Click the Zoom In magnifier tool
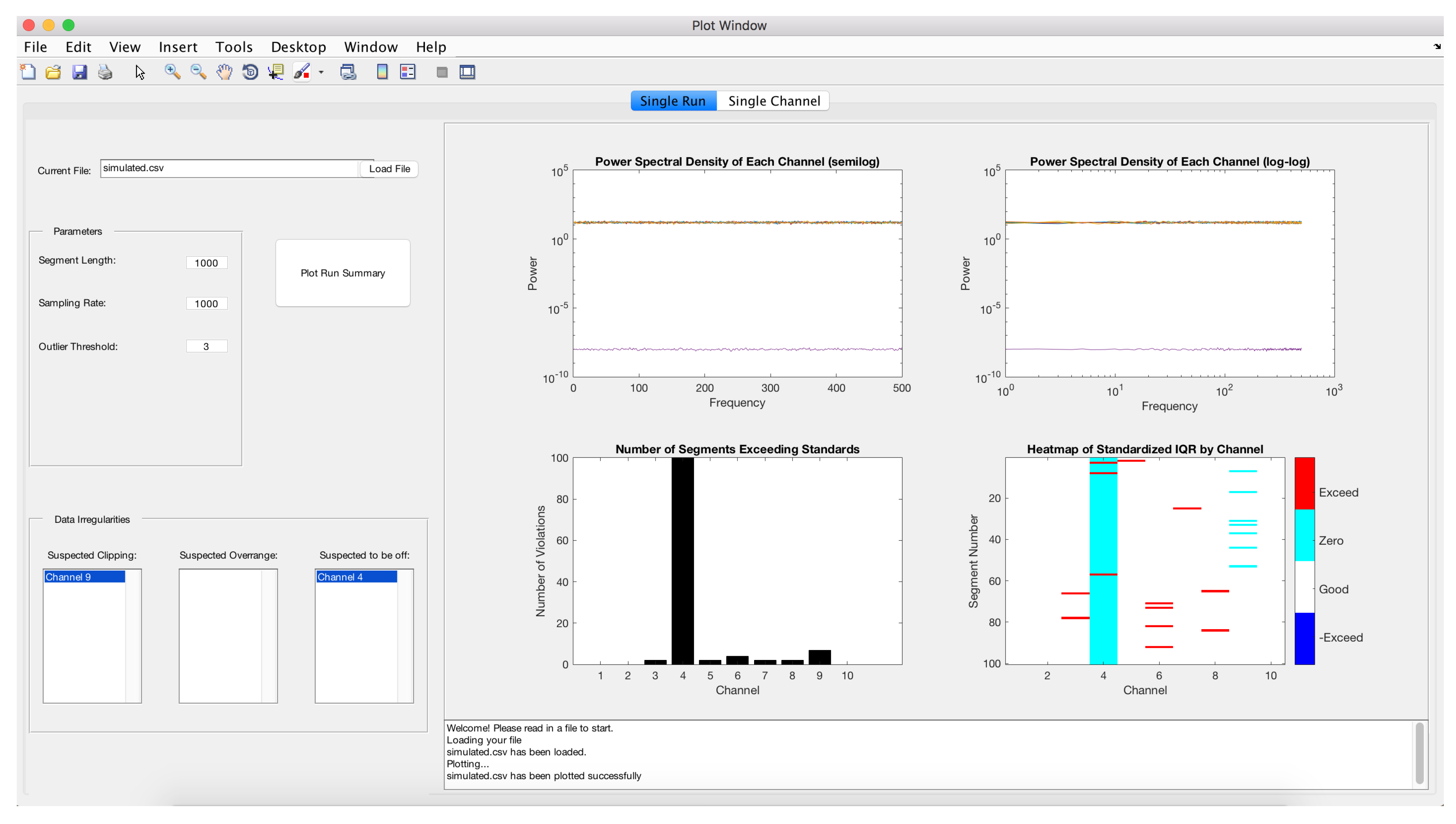Image resolution: width=1456 pixels, height=824 pixels. [172, 72]
